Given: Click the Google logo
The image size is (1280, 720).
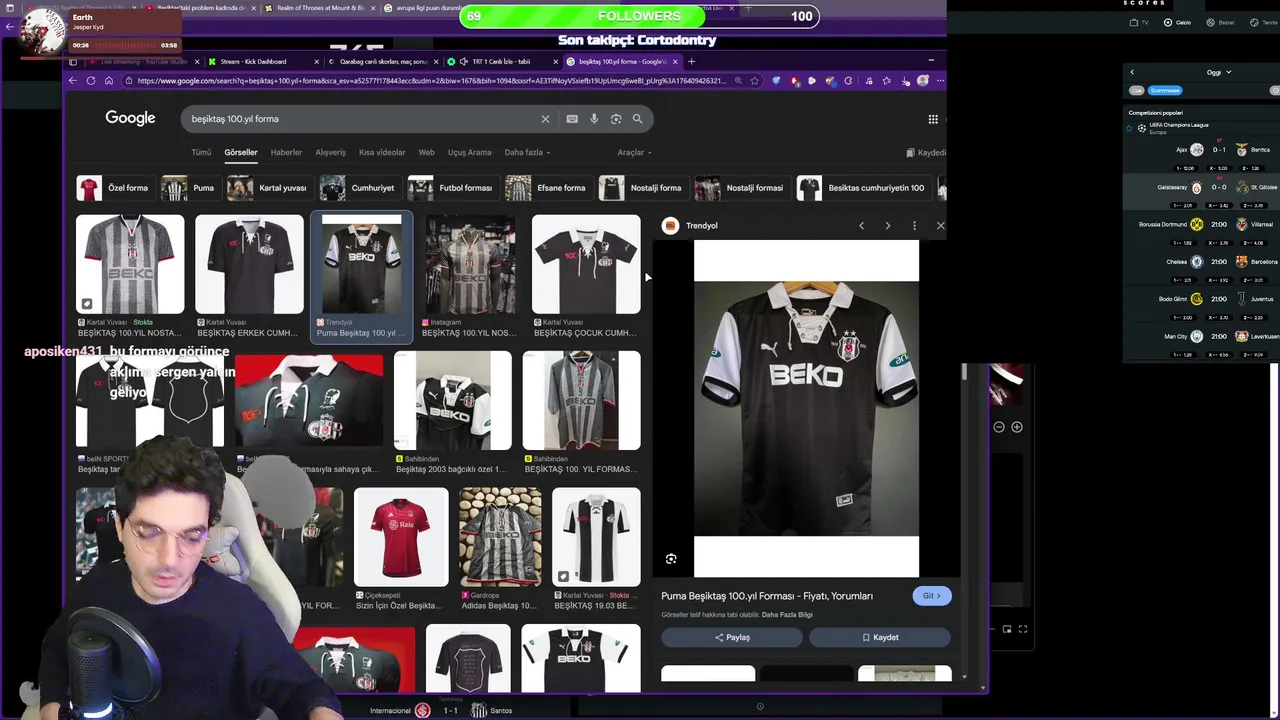Looking at the screenshot, I should [x=130, y=118].
